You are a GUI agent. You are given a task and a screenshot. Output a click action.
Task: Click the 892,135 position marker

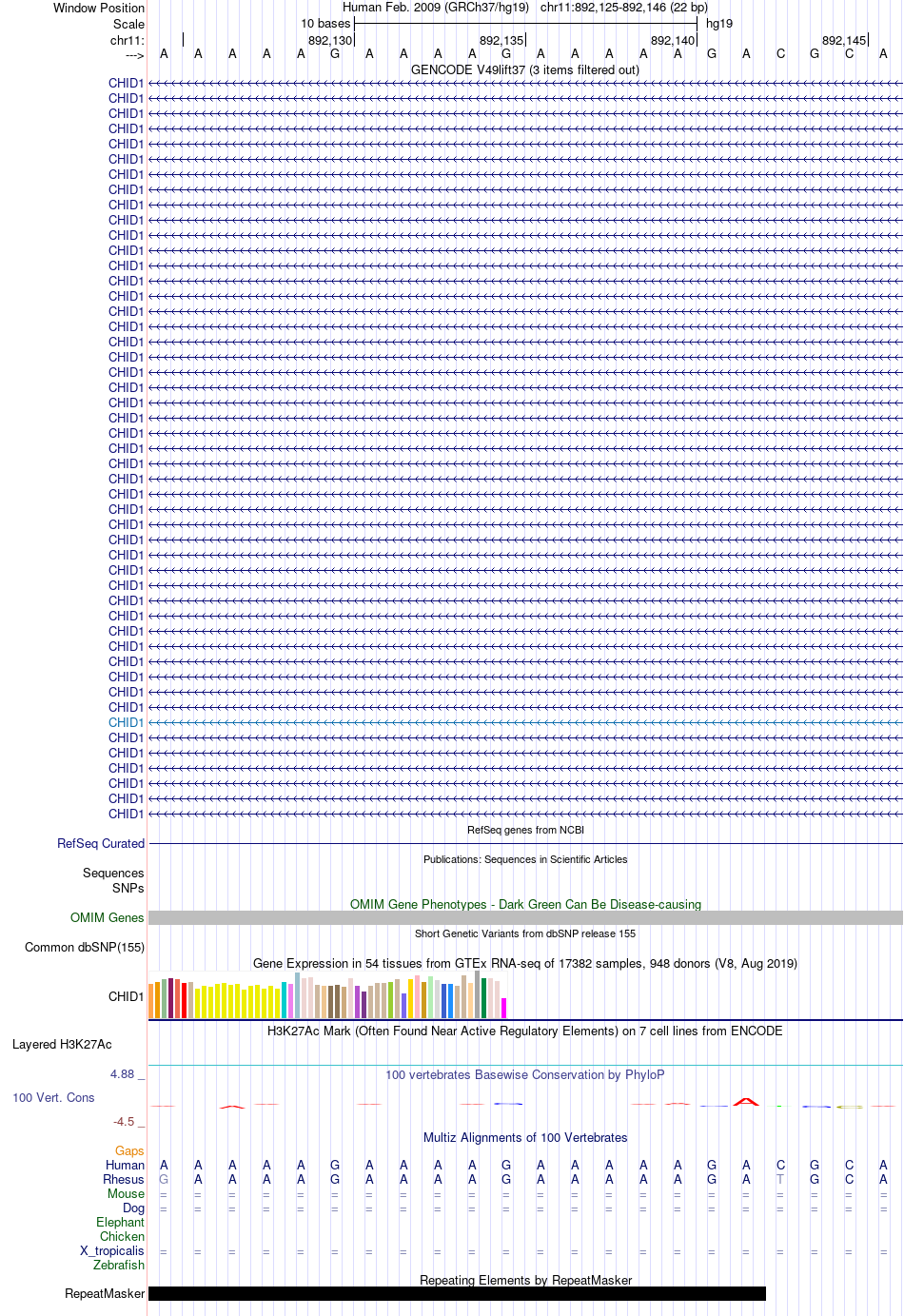click(x=501, y=40)
